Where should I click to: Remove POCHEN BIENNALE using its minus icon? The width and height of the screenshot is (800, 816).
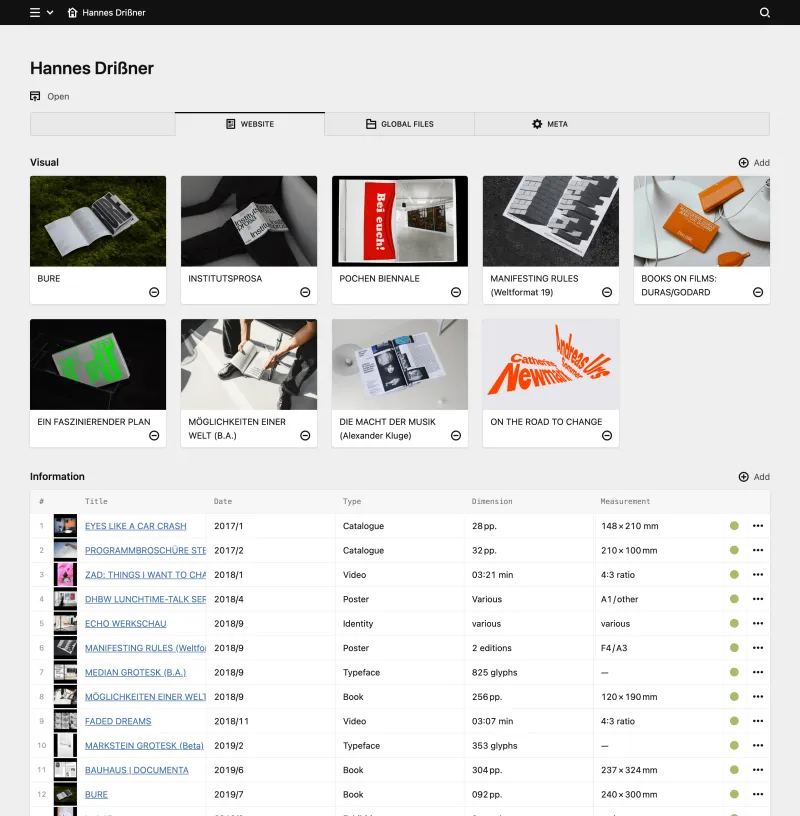[455, 292]
